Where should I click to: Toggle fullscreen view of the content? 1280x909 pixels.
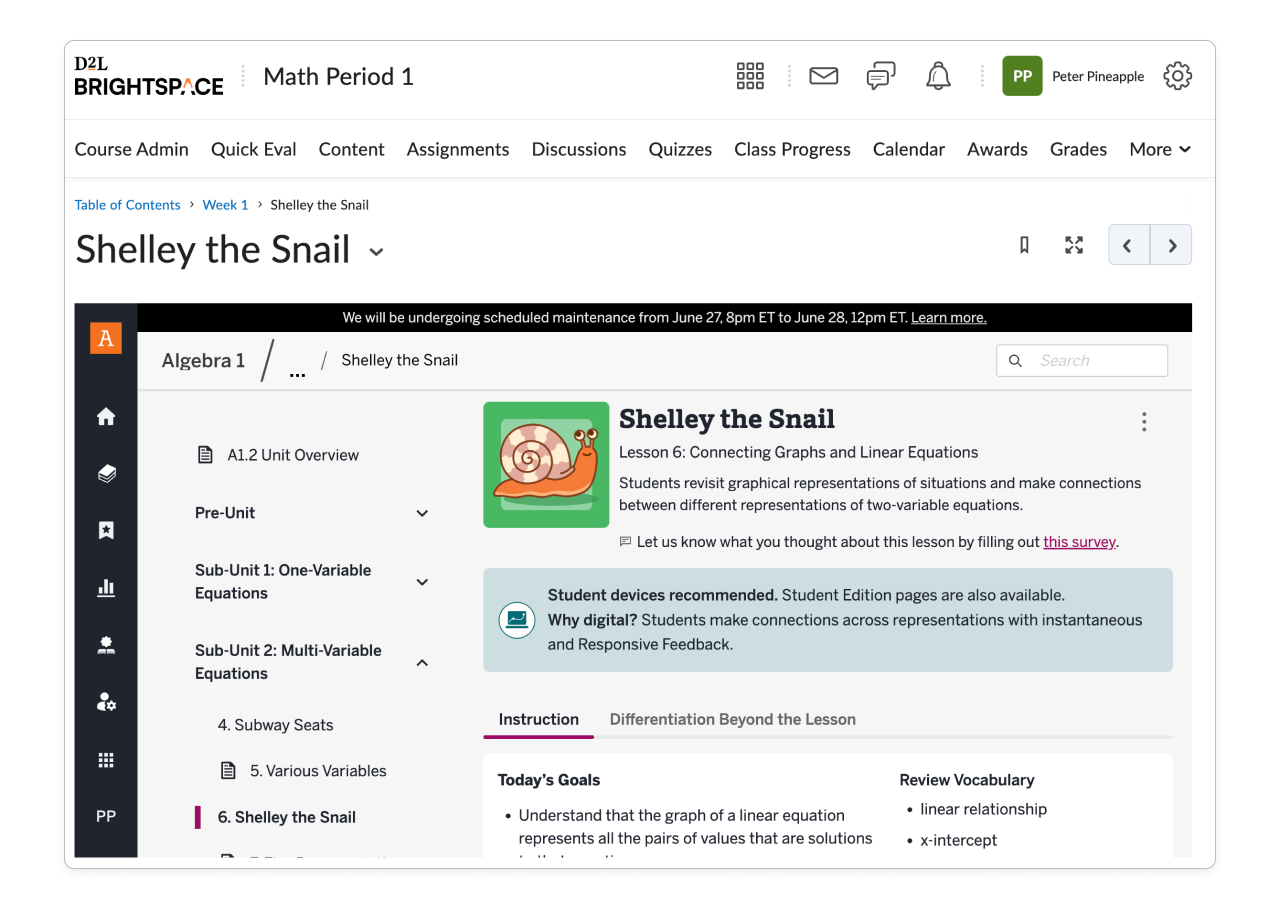click(x=1074, y=245)
